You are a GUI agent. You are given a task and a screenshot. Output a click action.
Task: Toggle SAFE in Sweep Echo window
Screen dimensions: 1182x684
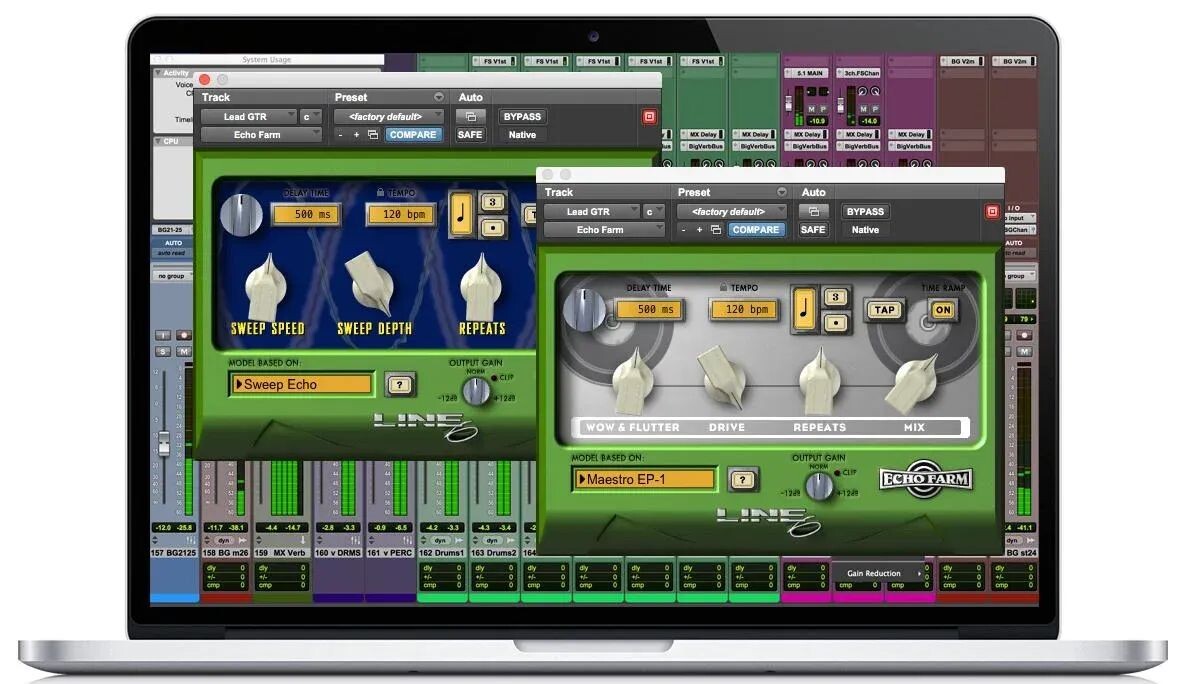click(470, 135)
